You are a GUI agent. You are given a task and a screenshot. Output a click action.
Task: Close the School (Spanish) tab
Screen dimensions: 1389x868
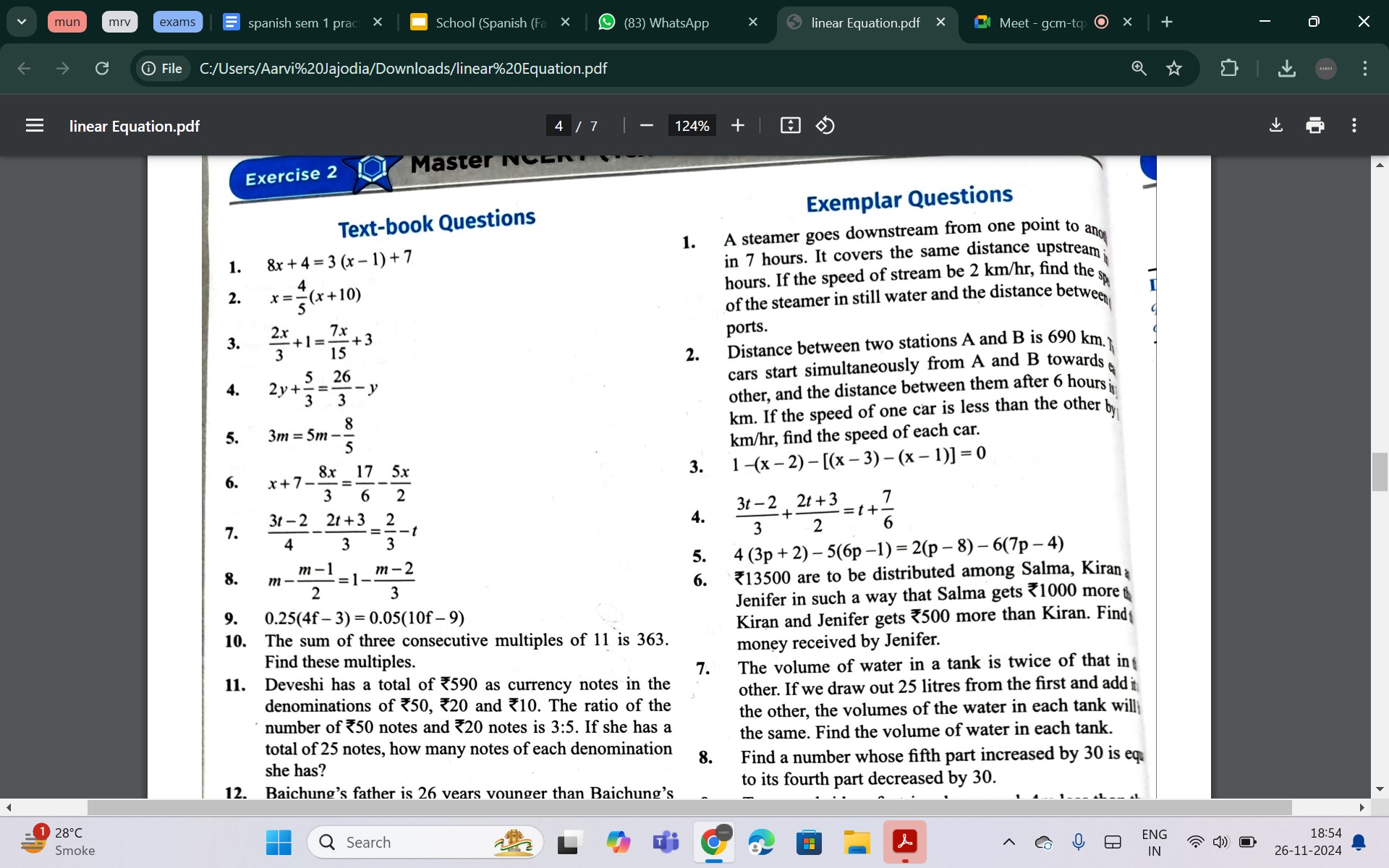pos(566,22)
